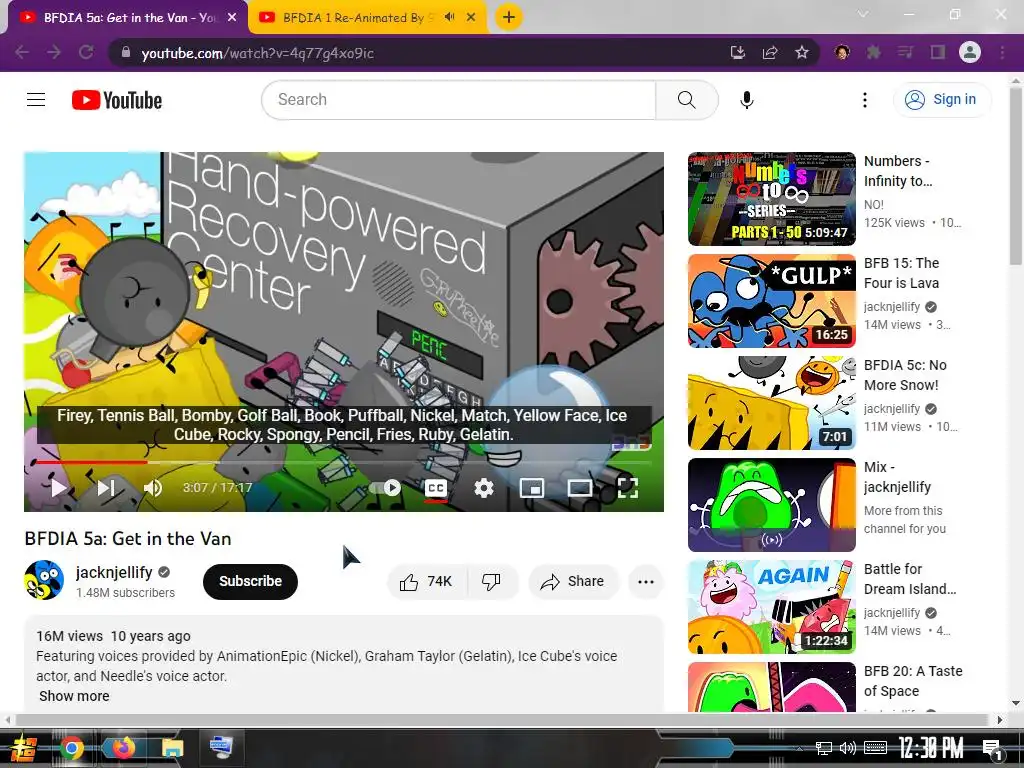Screen dimensions: 1024x768
Task: Open Chrome from the taskbar
Action: [72, 748]
